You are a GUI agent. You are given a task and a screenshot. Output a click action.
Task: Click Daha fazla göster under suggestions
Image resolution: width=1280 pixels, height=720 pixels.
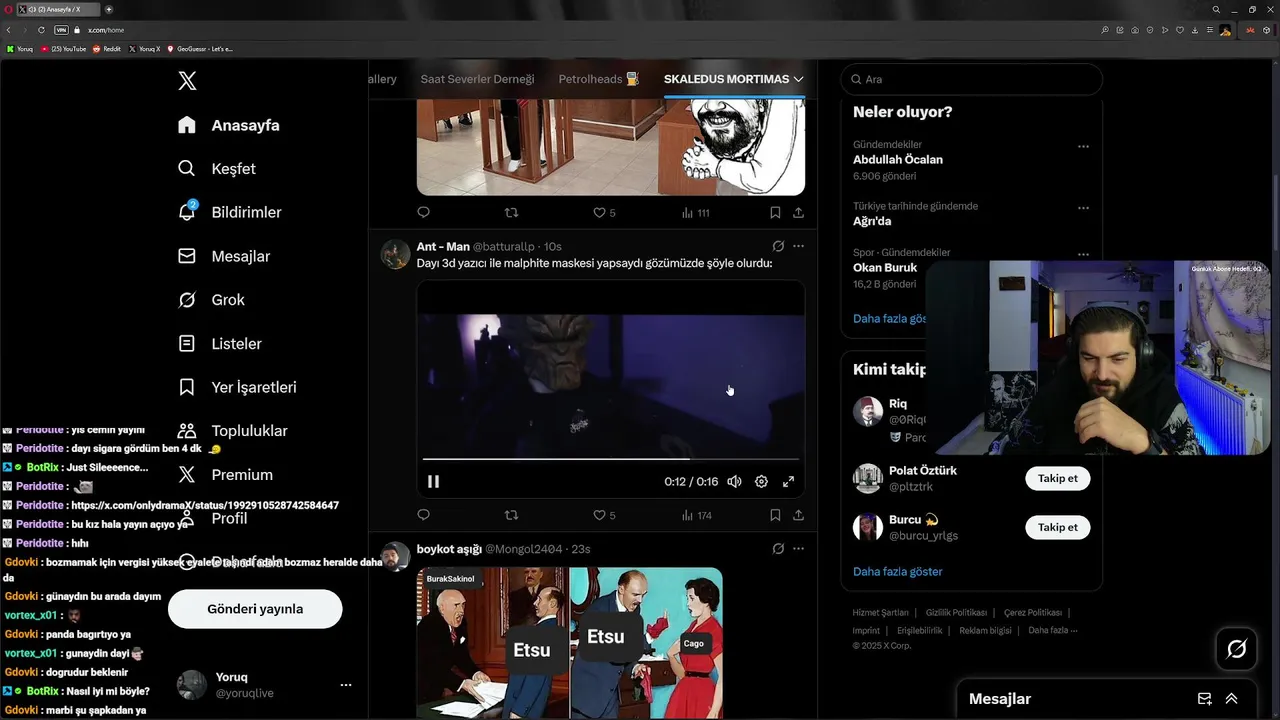(897, 572)
